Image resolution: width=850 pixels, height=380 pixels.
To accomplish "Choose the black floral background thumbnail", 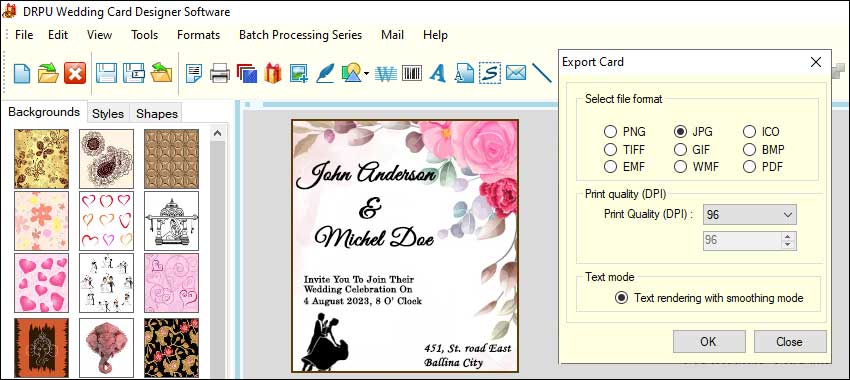I will pos(171,347).
